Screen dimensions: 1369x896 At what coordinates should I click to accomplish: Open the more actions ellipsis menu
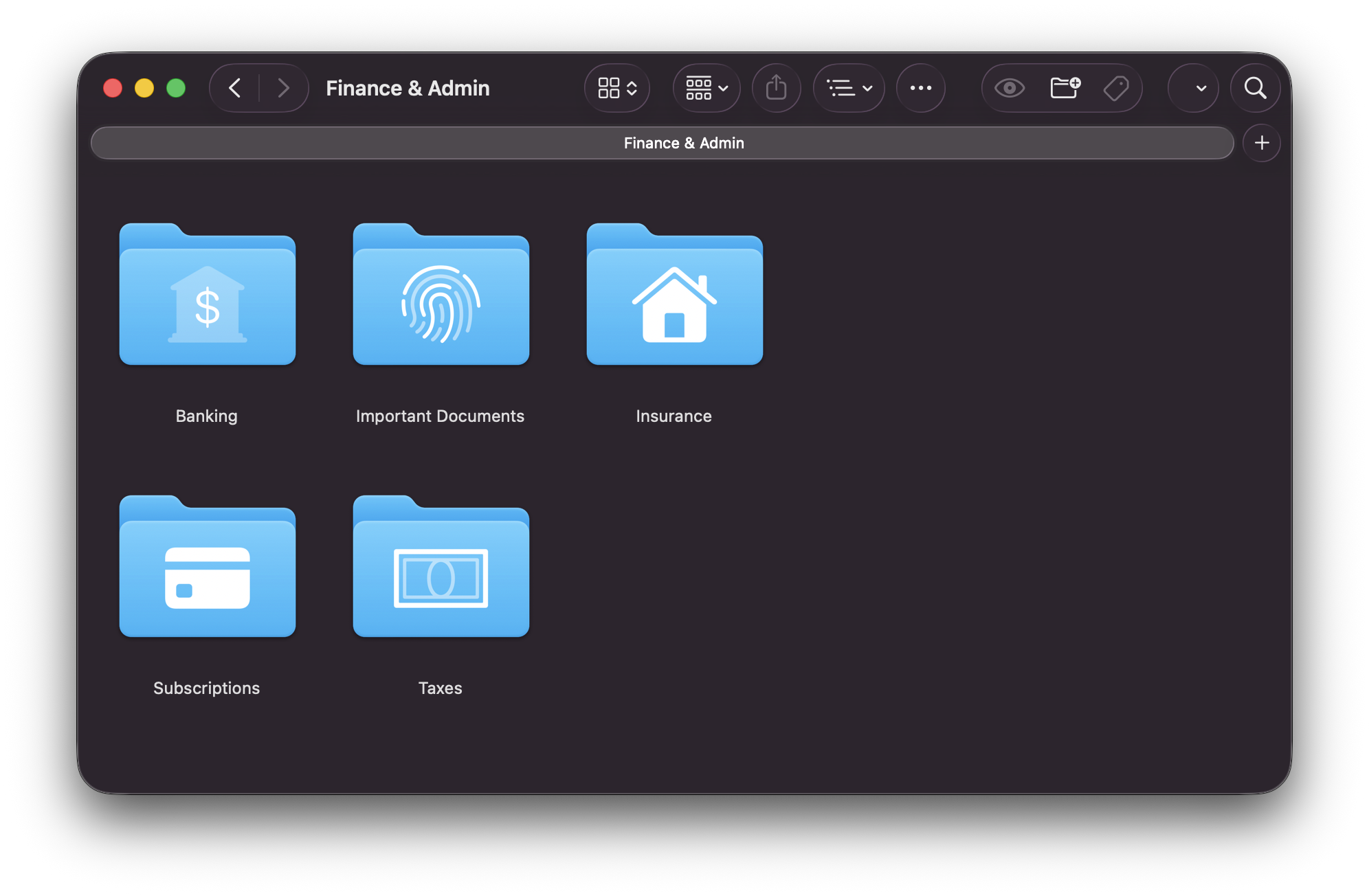point(921,88)
